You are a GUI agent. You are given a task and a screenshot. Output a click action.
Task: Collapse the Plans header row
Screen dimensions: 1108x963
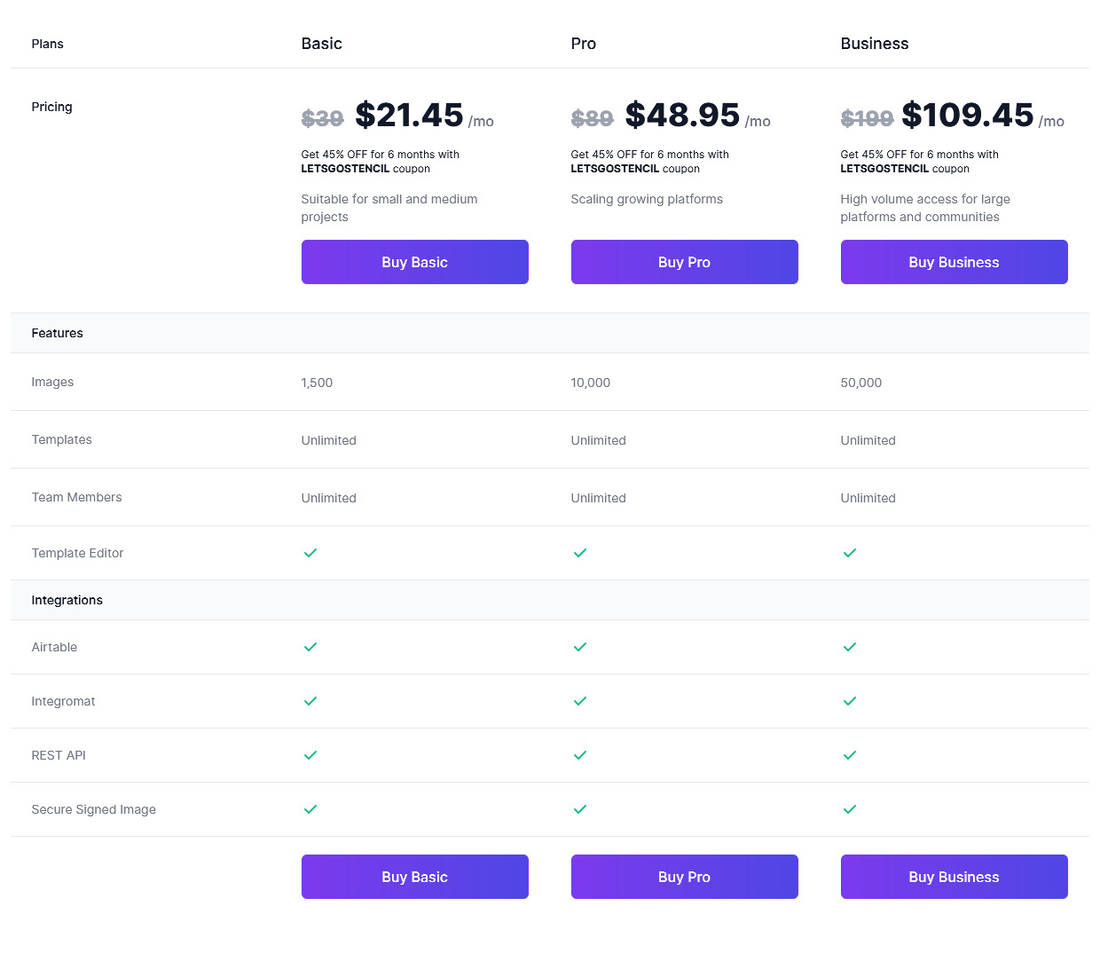47,43
